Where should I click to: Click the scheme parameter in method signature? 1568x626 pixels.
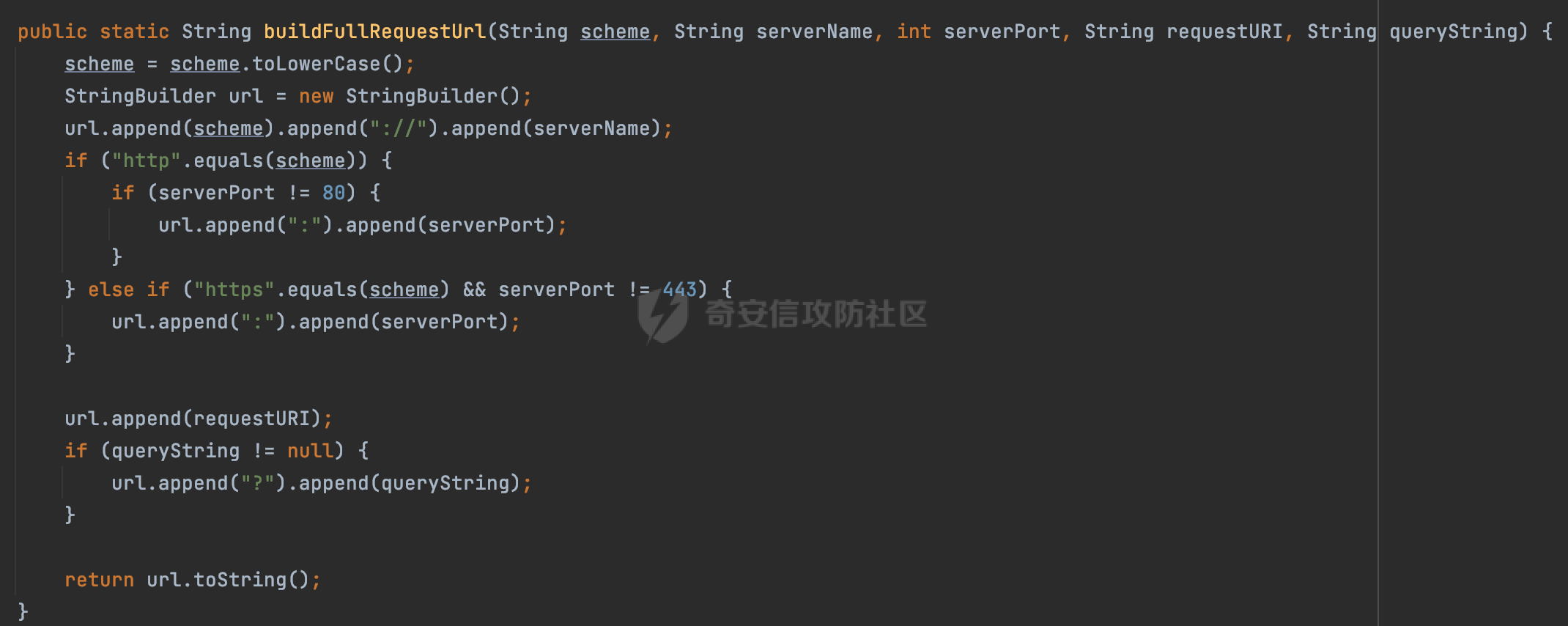(x=615, y=32)
